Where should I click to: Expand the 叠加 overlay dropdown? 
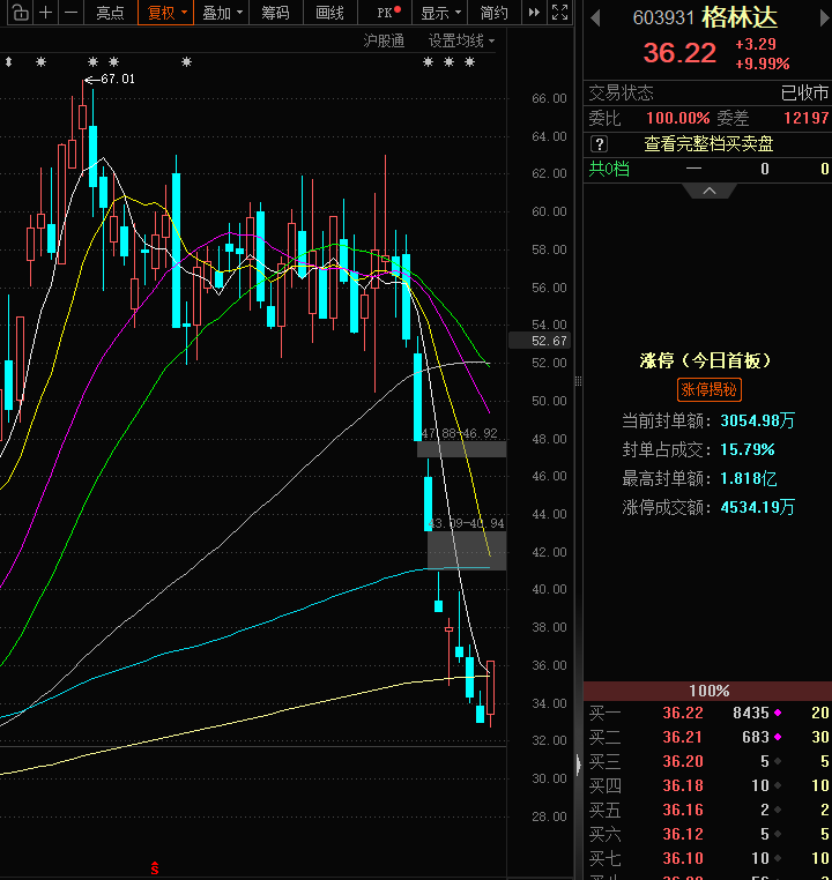pyautogui.click(x=222, y=12)
